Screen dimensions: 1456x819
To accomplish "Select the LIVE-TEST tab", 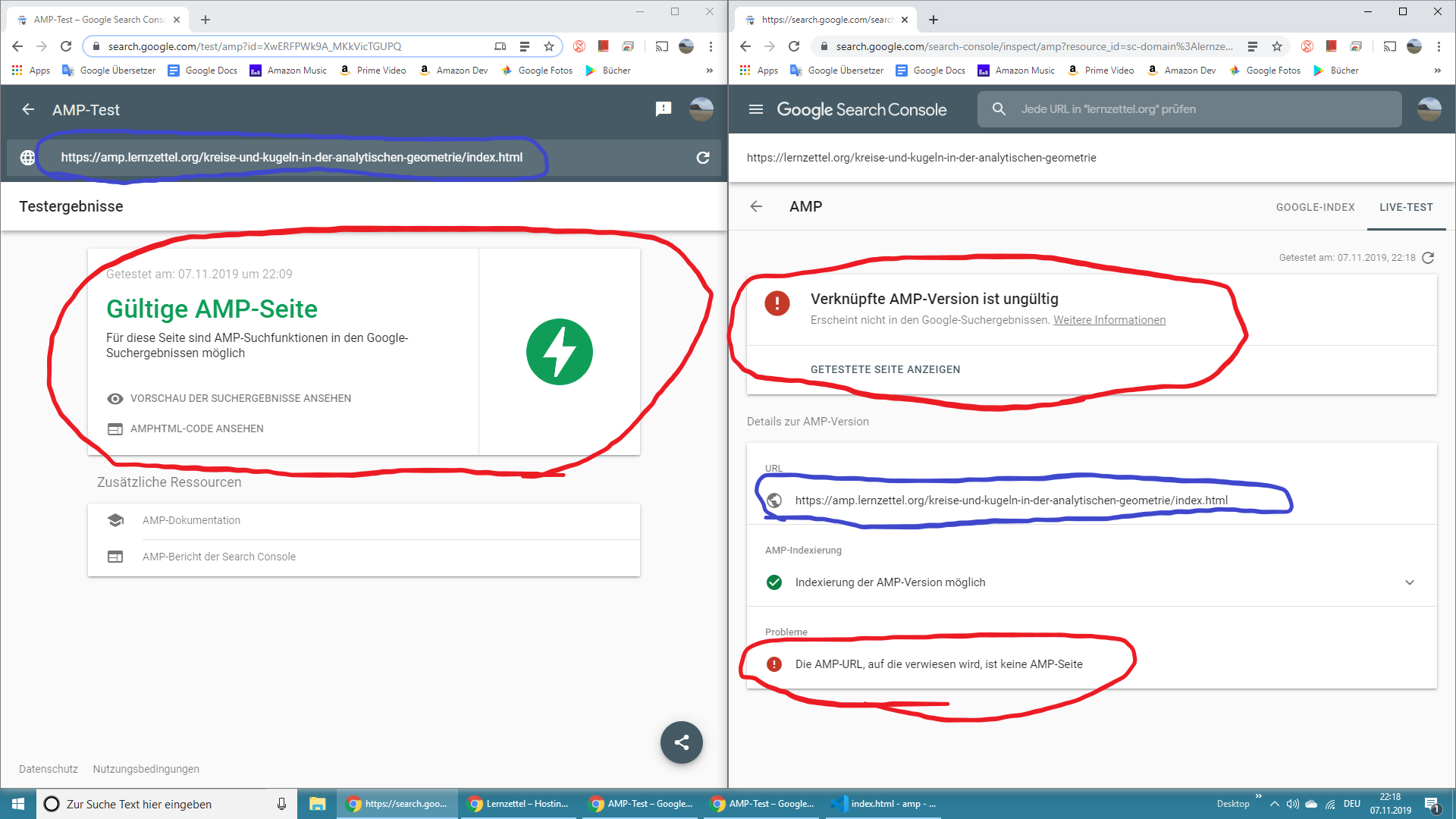I will [x=1406, y=207].
